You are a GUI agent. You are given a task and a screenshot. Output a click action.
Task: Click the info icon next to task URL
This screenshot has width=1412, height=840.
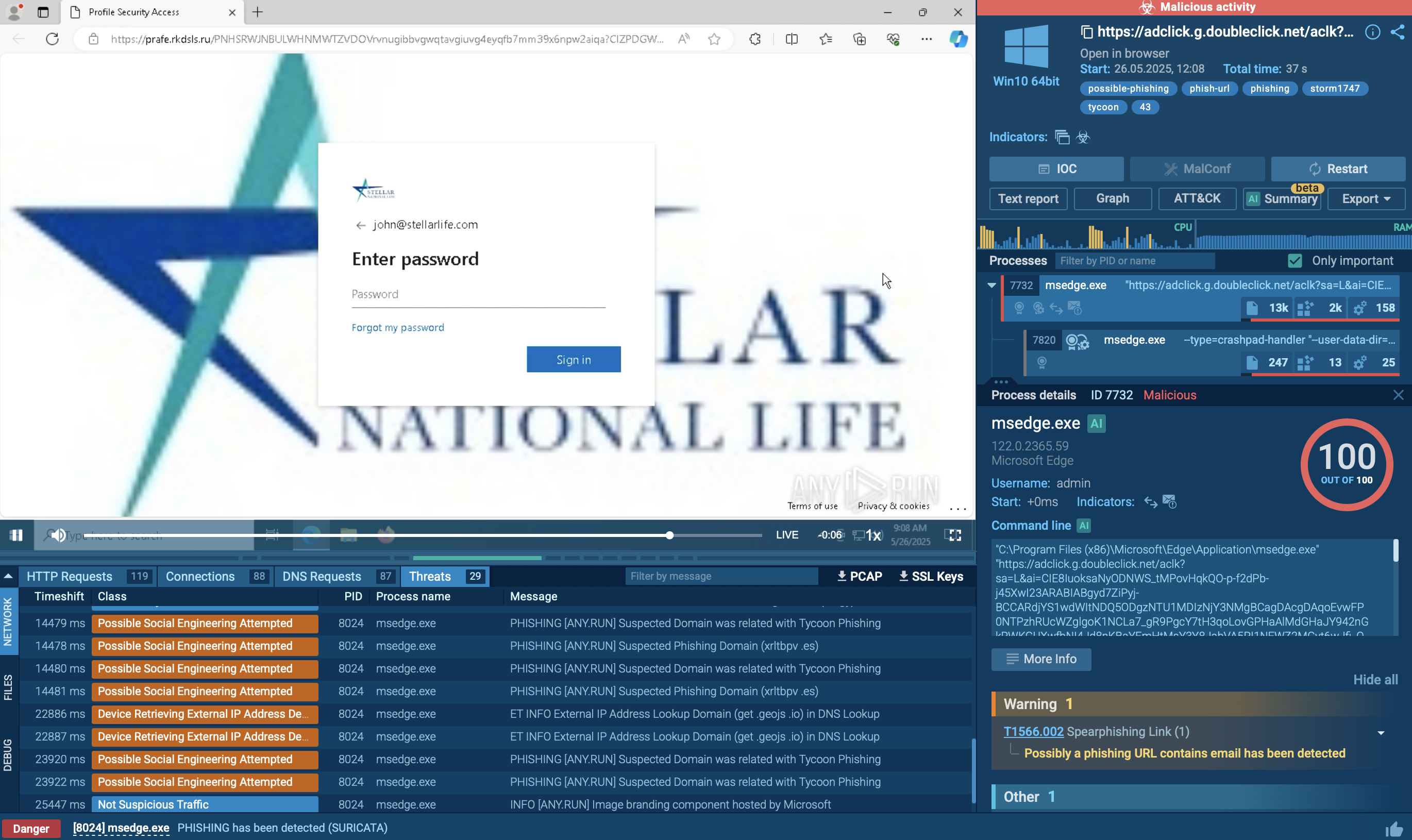tap(1372, 32)
